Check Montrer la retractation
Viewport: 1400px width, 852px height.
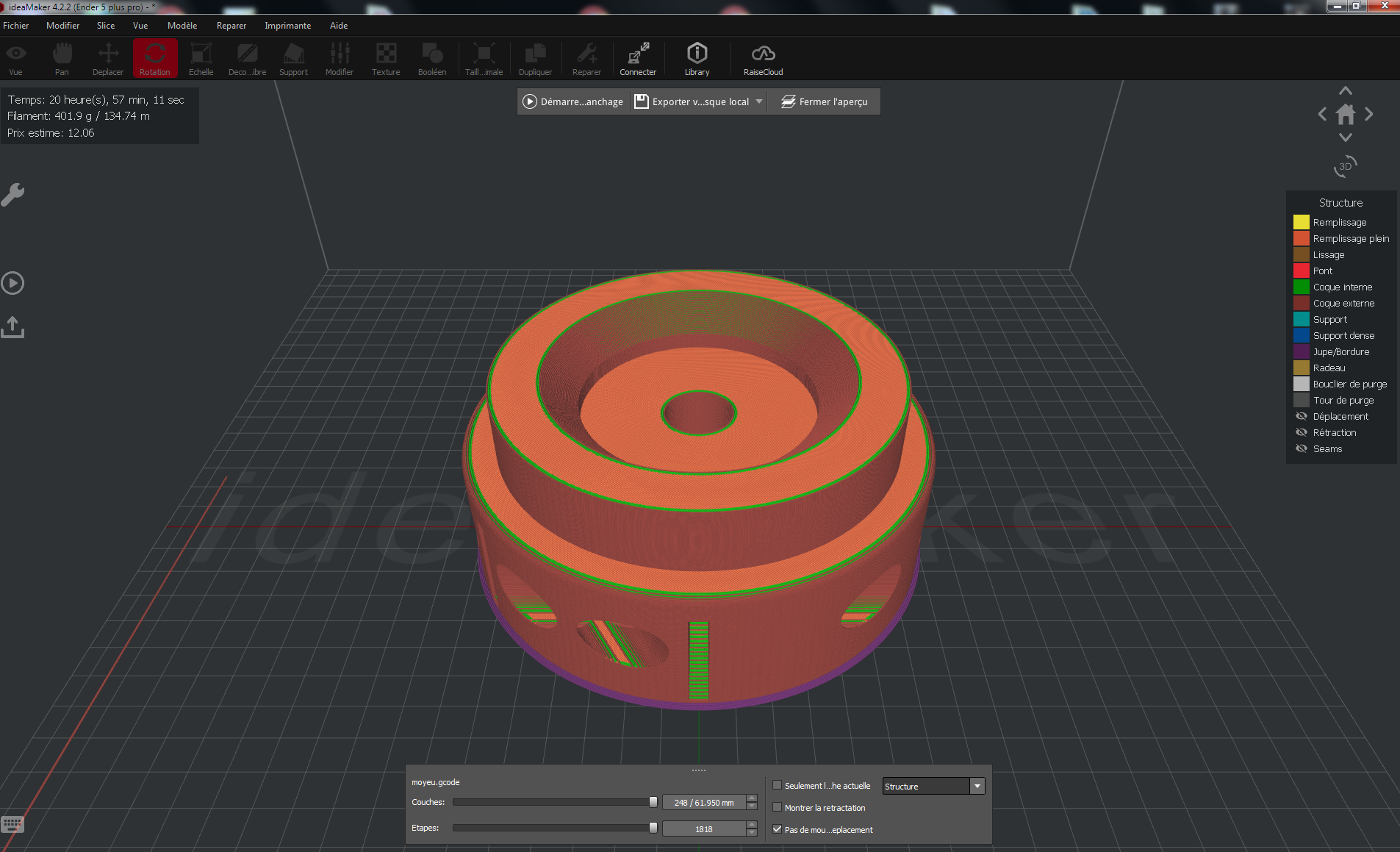pos(777,807)
